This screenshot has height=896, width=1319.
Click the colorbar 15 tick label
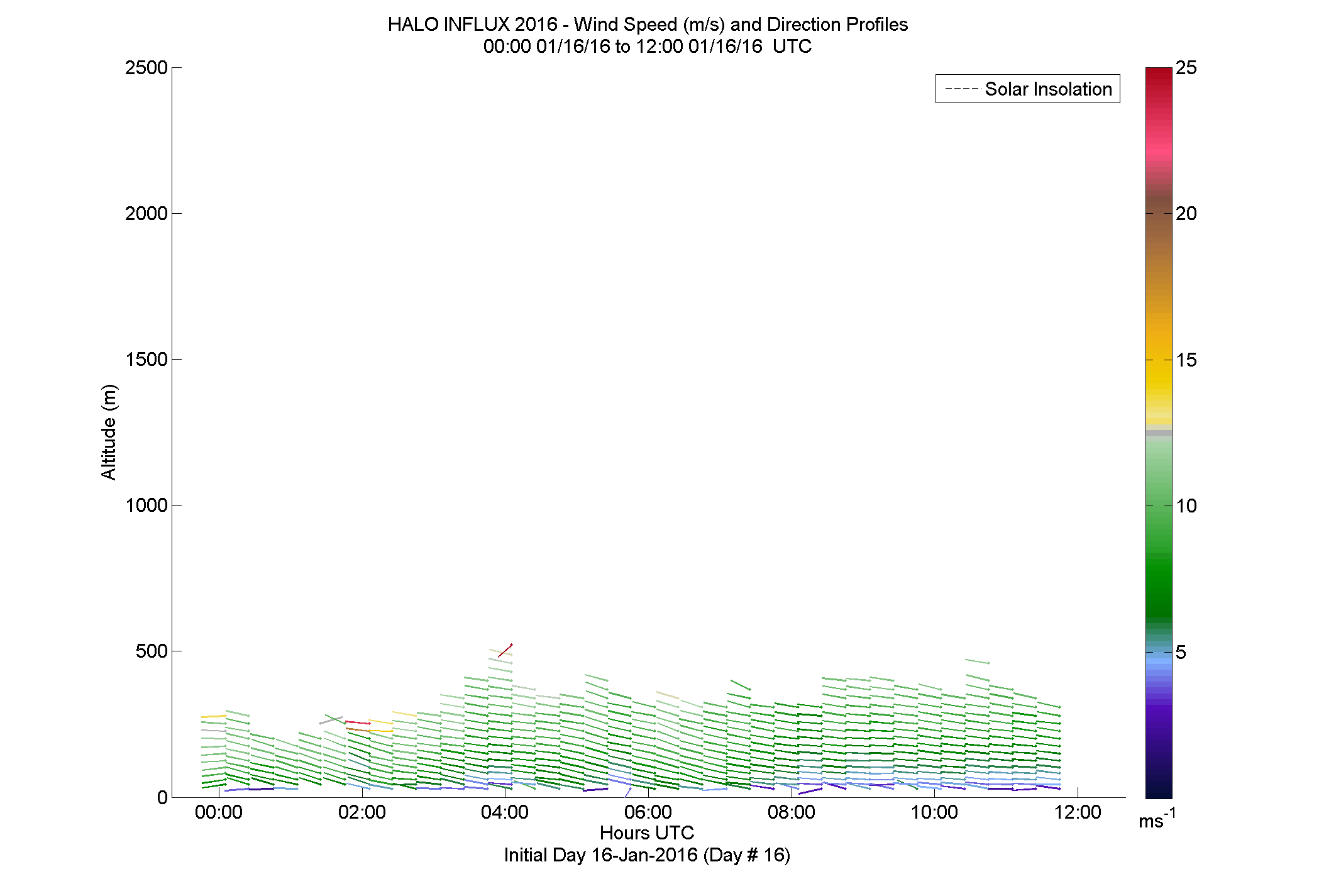1186,360
